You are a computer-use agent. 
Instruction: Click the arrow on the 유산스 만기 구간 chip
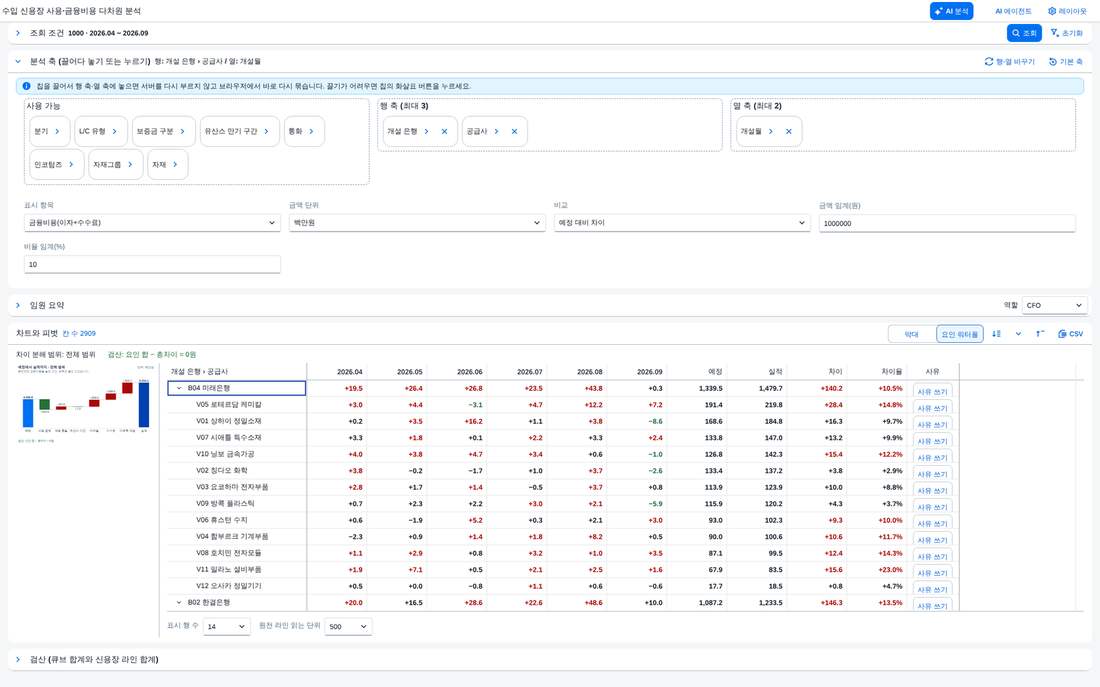tap(267, 131)
